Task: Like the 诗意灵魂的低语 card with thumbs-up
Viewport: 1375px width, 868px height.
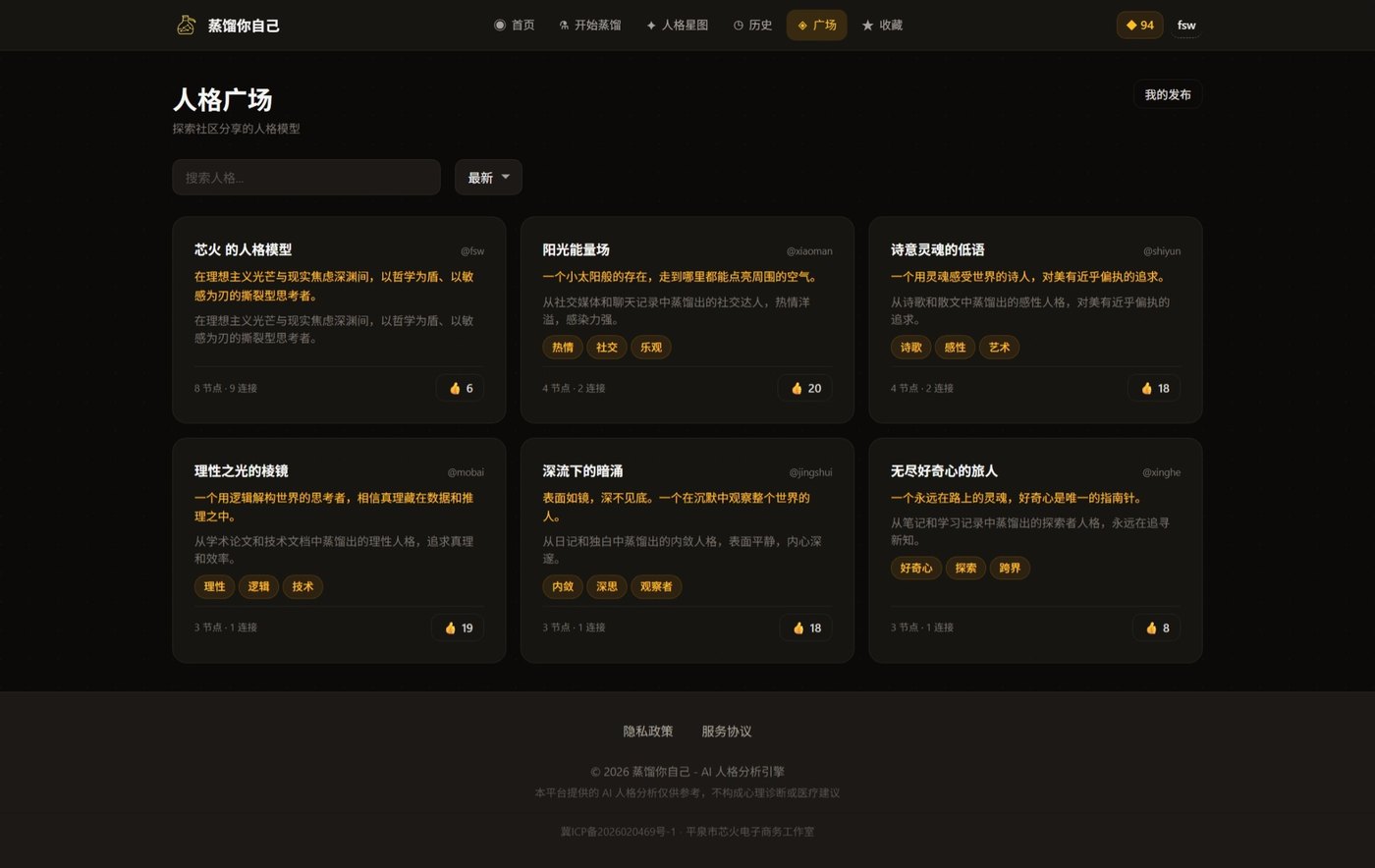Action: coord(1154,388)
